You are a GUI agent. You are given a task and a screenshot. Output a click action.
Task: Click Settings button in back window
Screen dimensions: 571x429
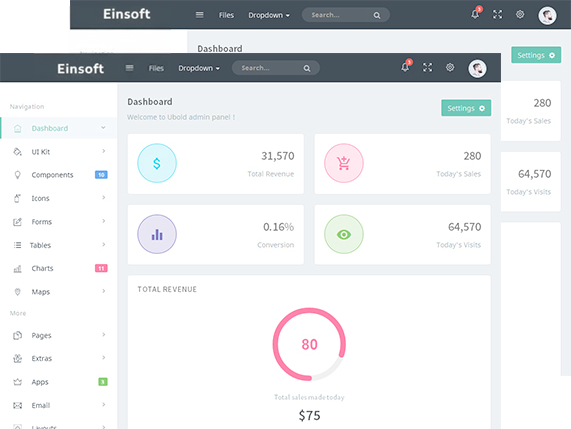pyautogui.click(x=536, y=55)
